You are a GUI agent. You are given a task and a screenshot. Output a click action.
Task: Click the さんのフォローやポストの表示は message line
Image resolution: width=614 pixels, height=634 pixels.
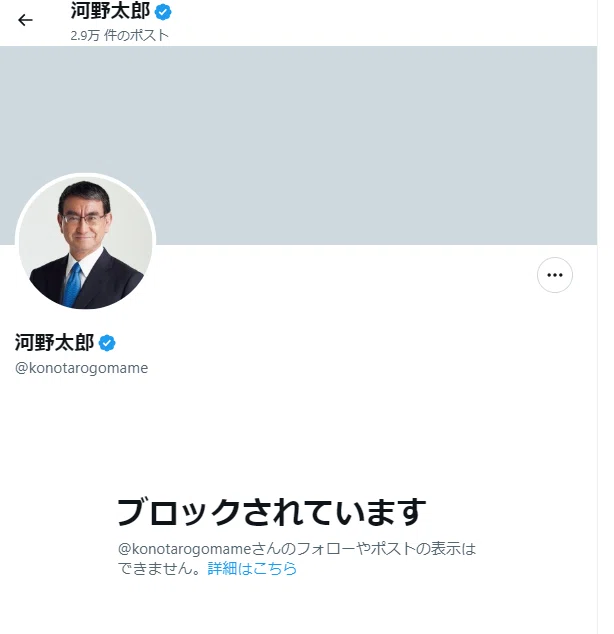(x=364, y=549)
